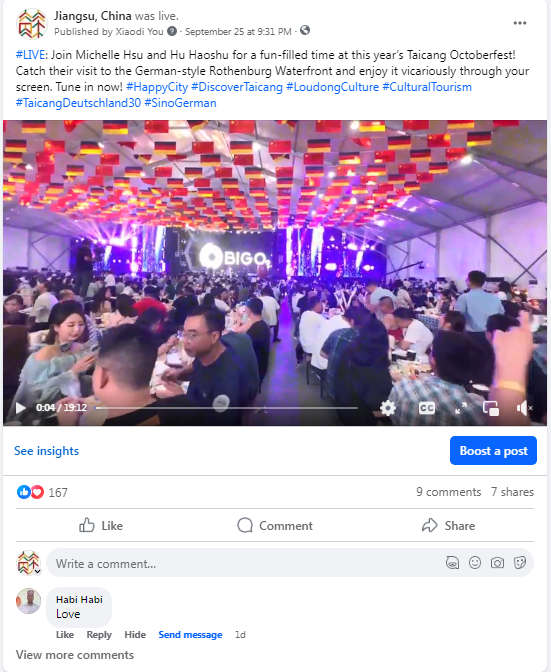Image resolution: width=551 pixels, height=672 pixels.
Task: Add a sticker to comment
Action: 520,562
